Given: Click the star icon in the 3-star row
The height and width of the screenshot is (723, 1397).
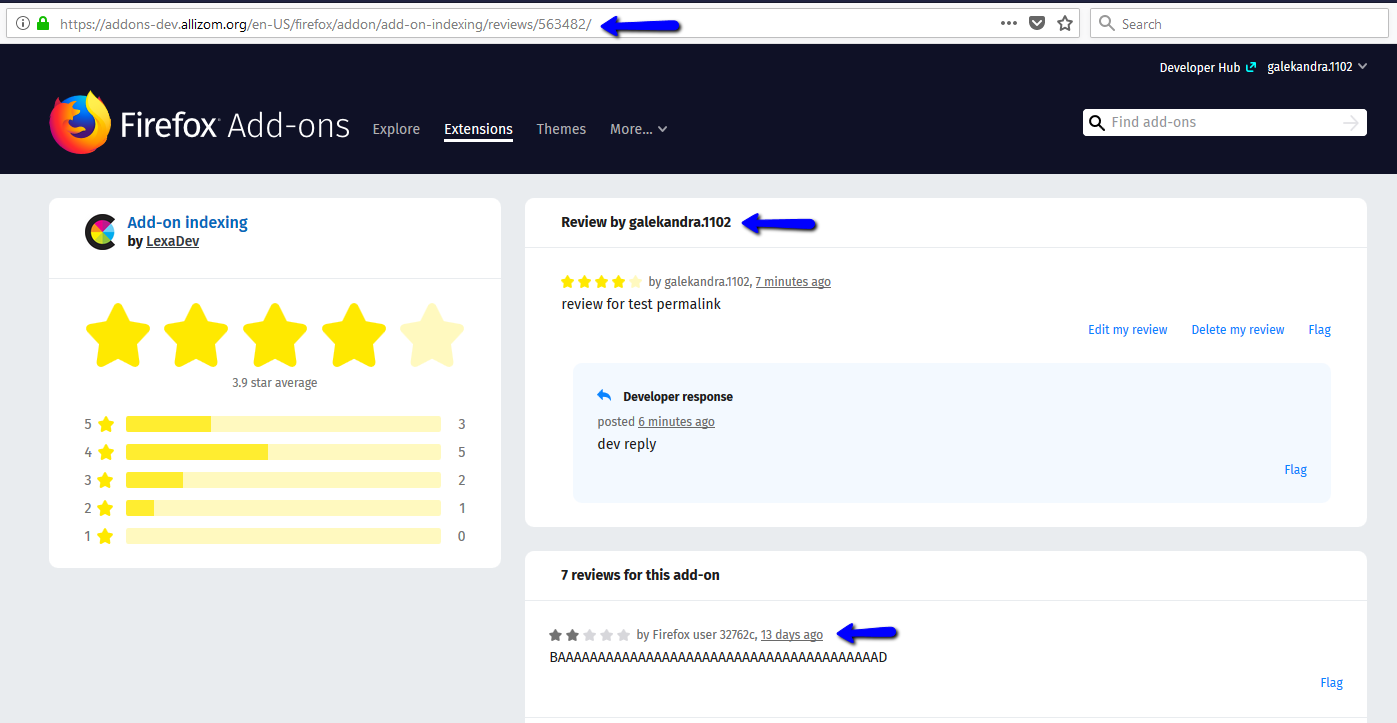Looking at the screenshot, I should click(106, 480).
